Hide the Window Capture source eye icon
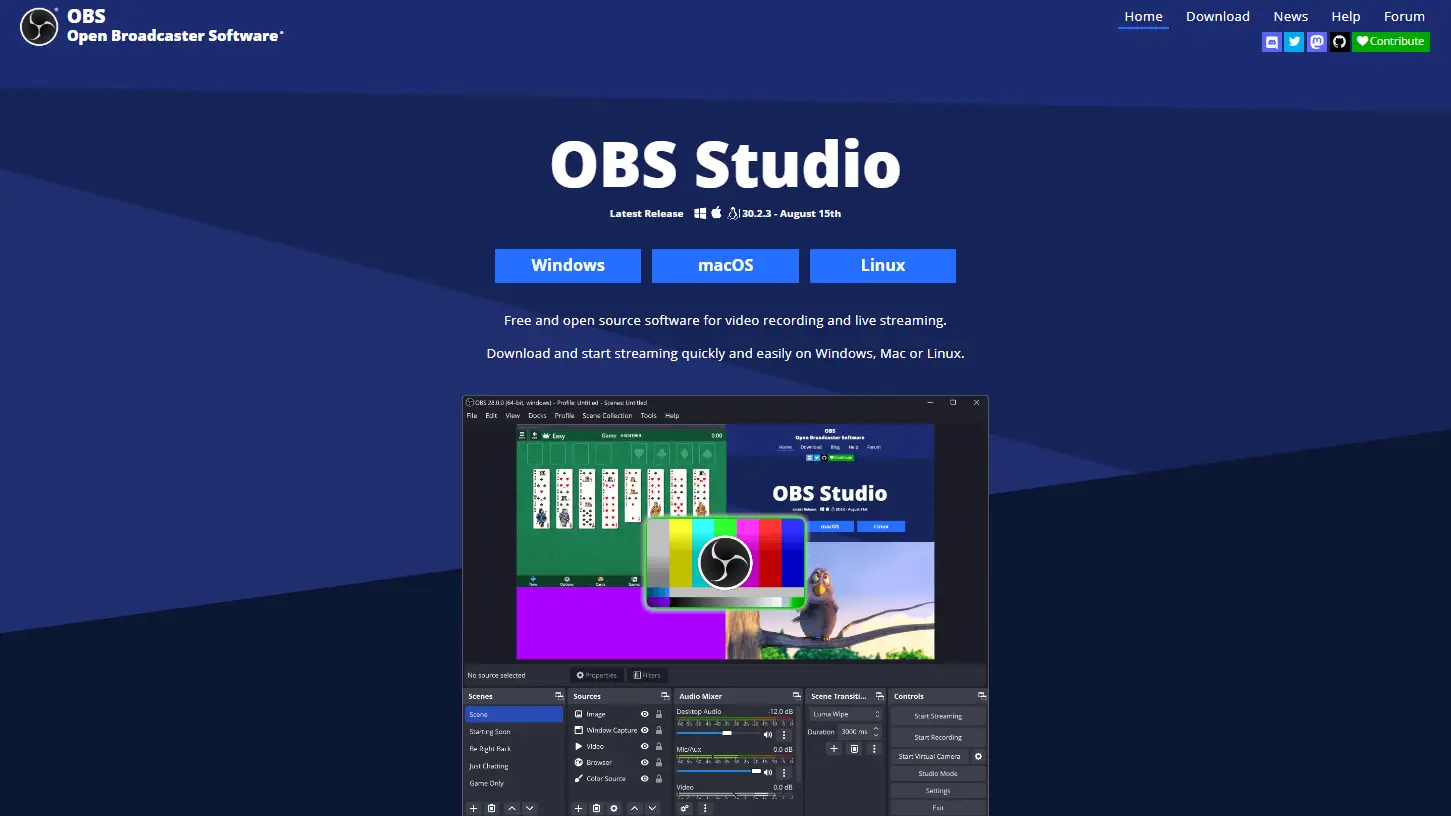 coord(644,730)
